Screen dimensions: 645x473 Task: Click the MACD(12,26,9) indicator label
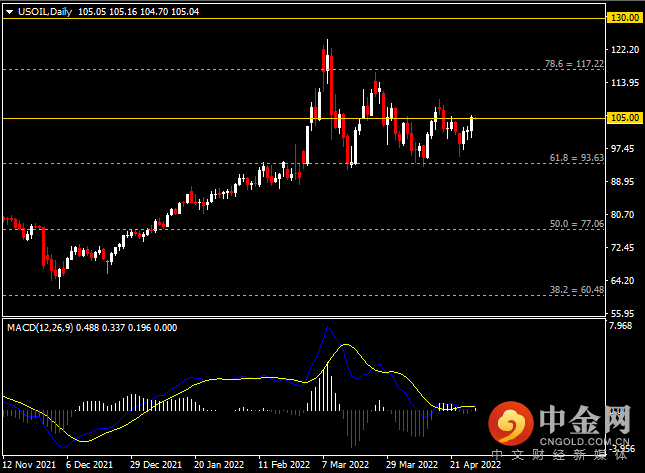(x=40, y=328)
